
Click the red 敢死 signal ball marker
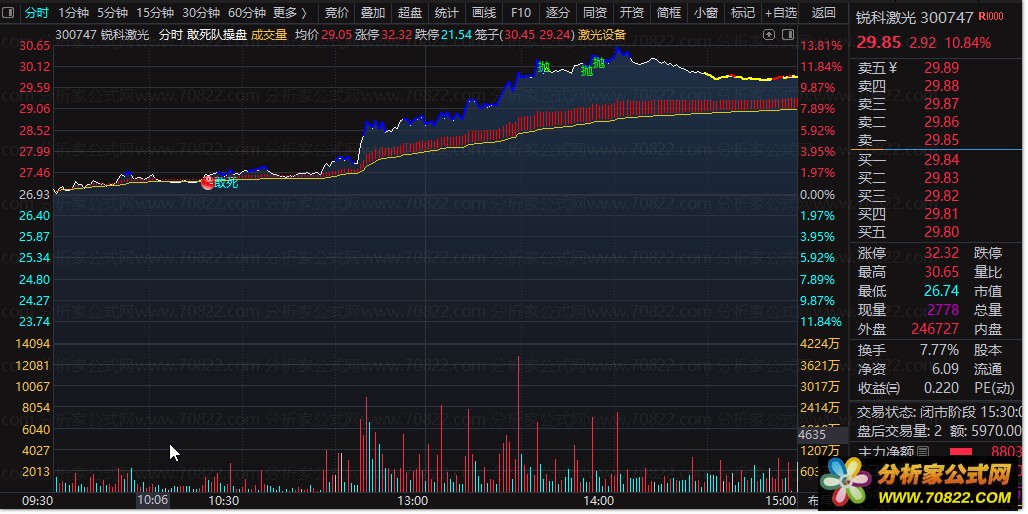coord(208,183)
